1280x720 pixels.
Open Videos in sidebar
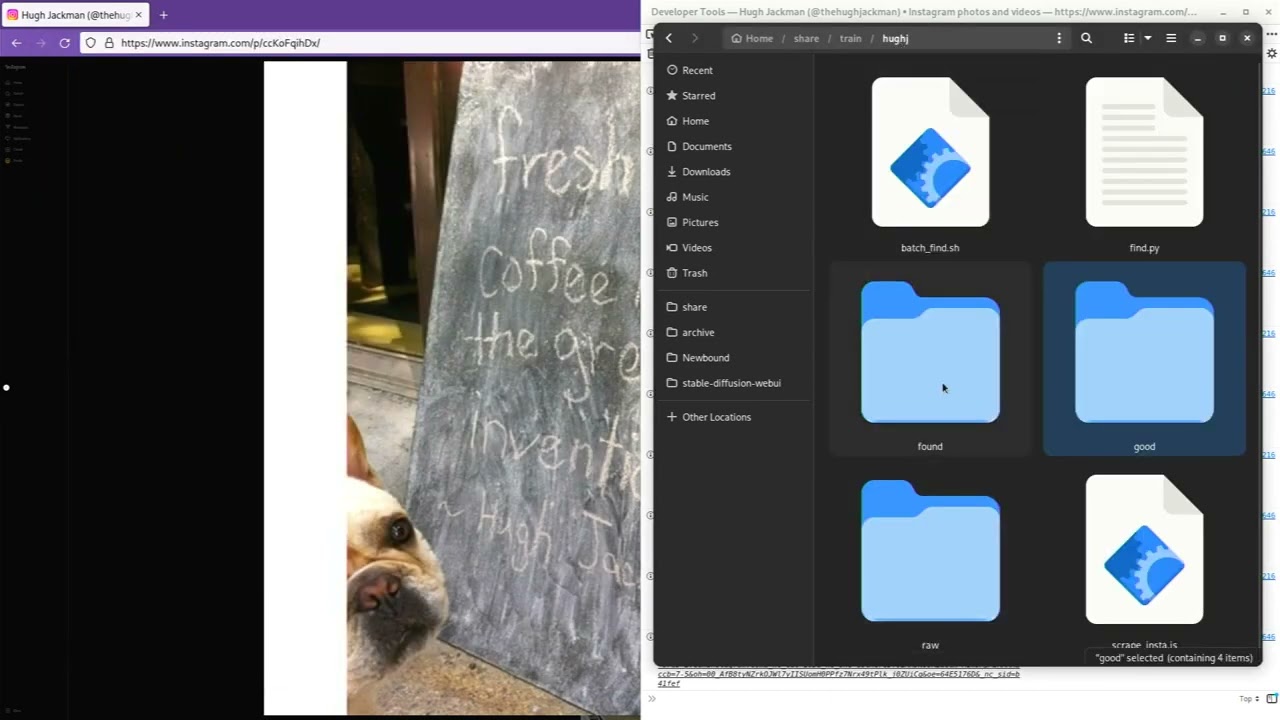click(x=734, y=248)
